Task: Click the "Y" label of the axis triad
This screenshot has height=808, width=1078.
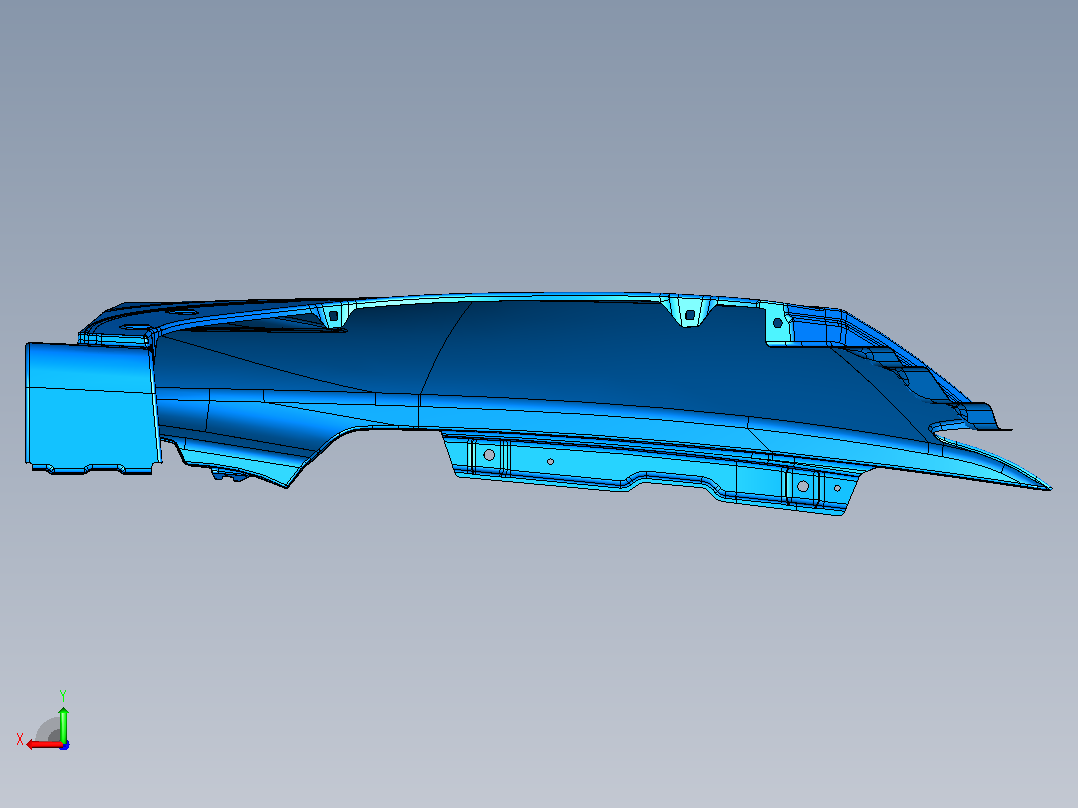Action: pos(63,696)
